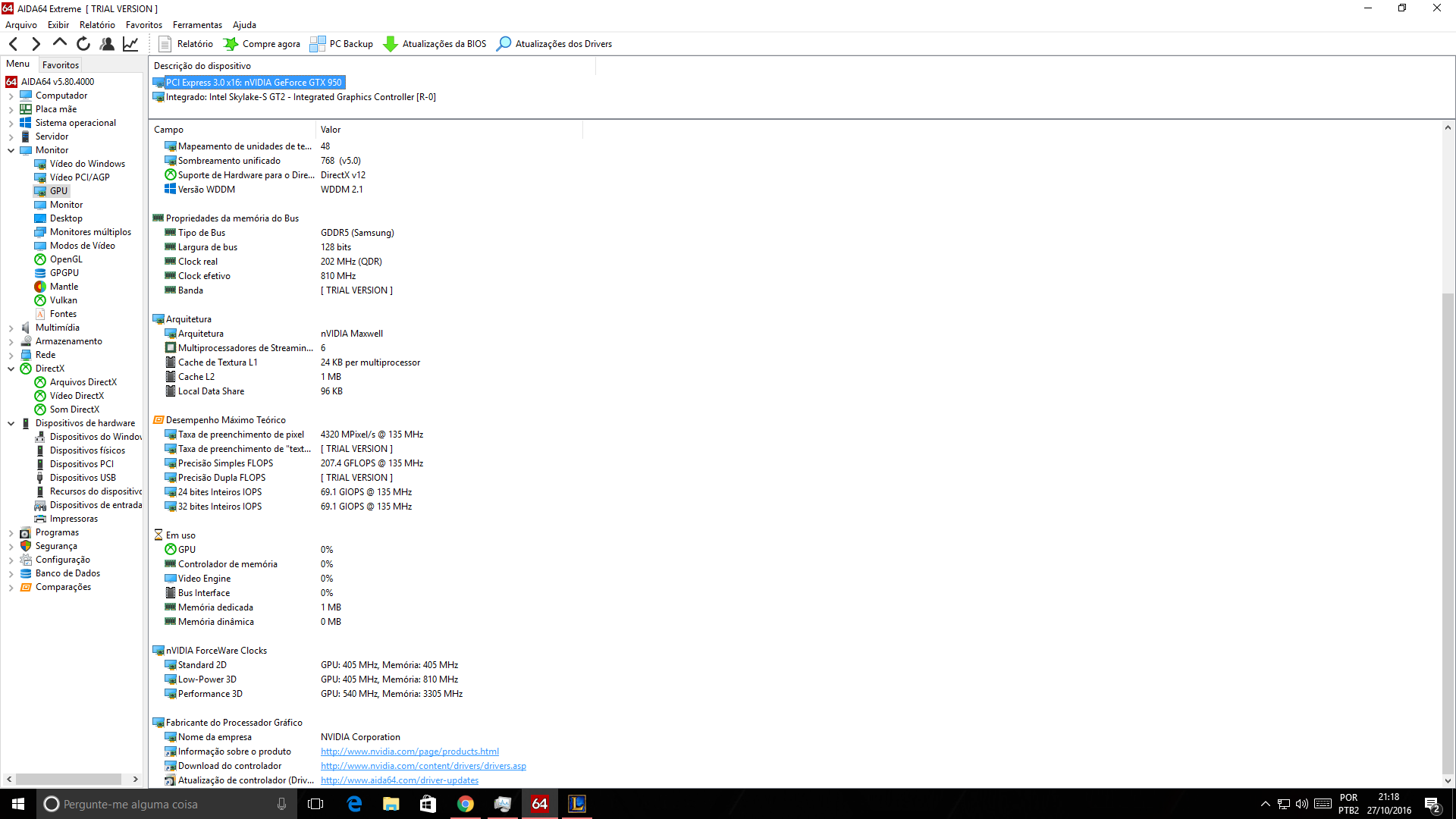
Task: Expand the Servidor tree node
Action: pos(11,137)
